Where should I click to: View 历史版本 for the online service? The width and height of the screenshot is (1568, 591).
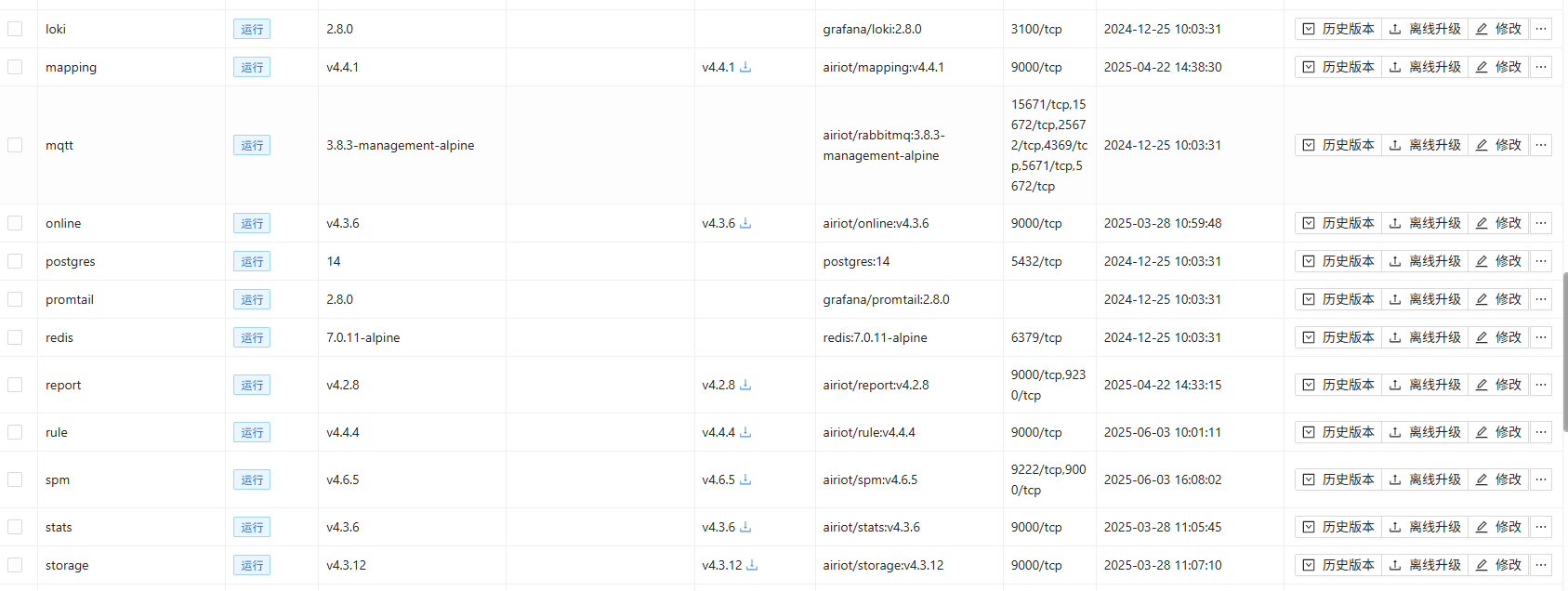tap(1338, 223)
